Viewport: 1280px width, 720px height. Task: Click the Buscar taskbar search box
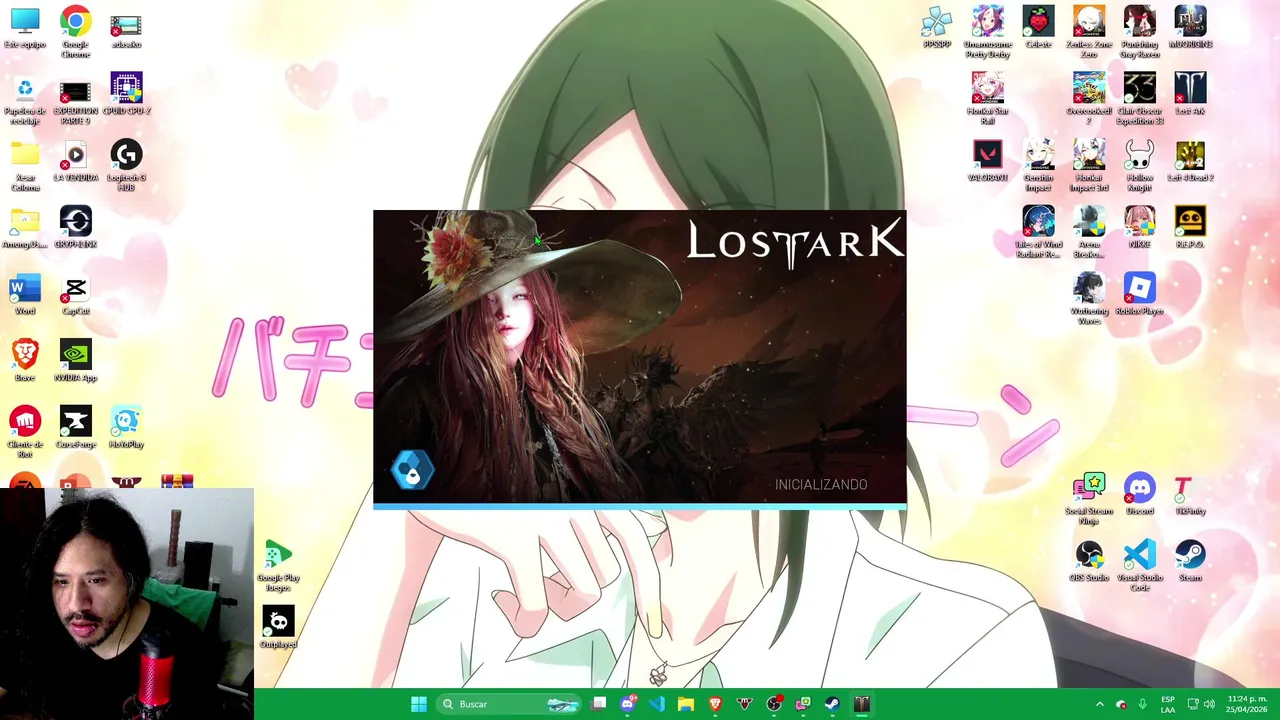(510, 704)
